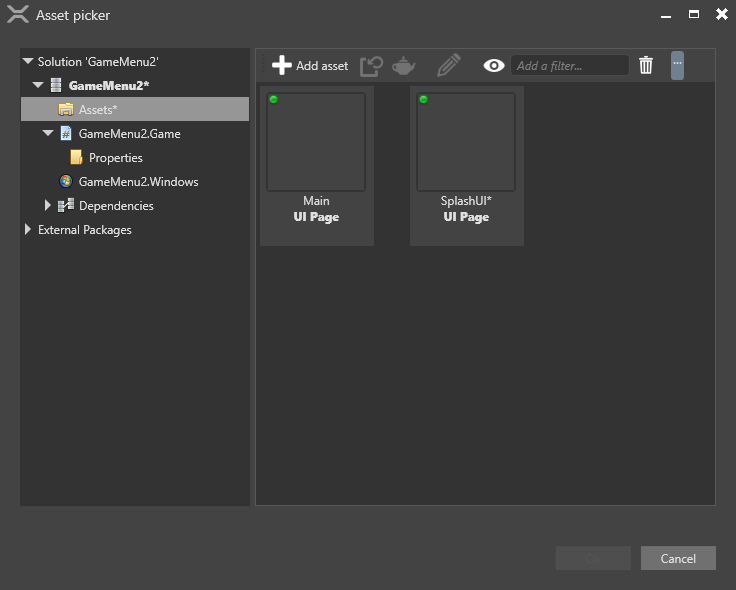Click the pencil edit asset icon
The height and width of the screenshot is (590, 736).
pyautogui.click(x=449, y=66)
